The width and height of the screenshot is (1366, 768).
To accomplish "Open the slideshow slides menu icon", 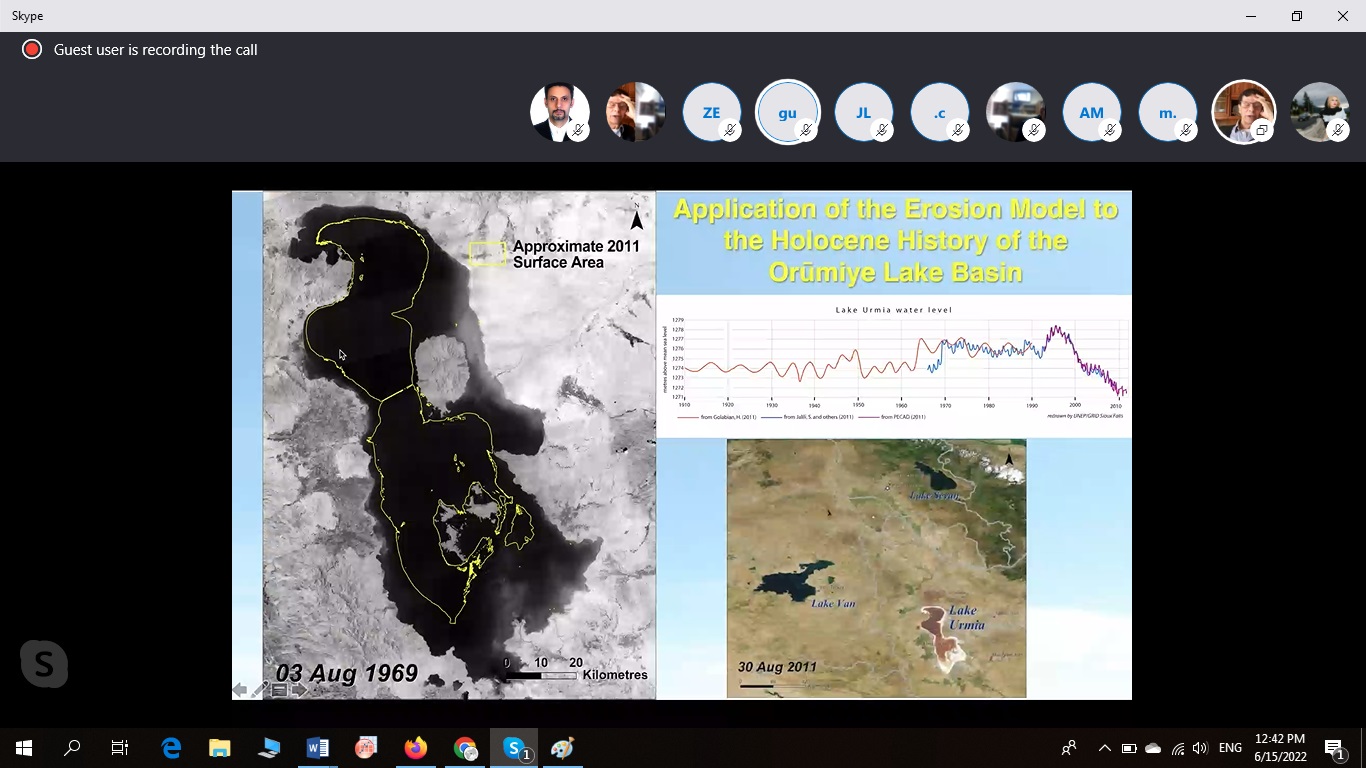I will (x=279, y=690).
